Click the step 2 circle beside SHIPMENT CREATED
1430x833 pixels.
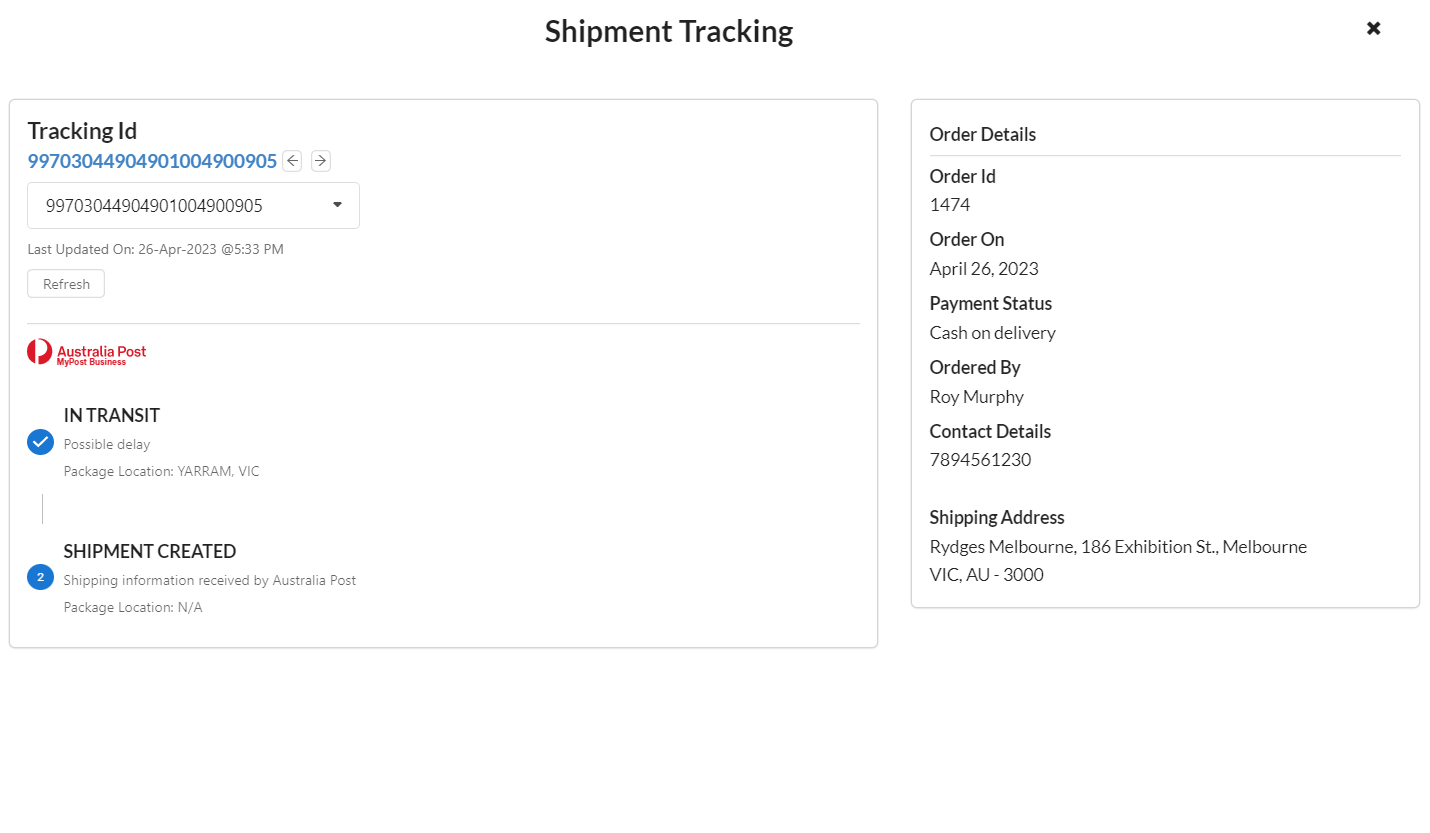coord(40,577)
